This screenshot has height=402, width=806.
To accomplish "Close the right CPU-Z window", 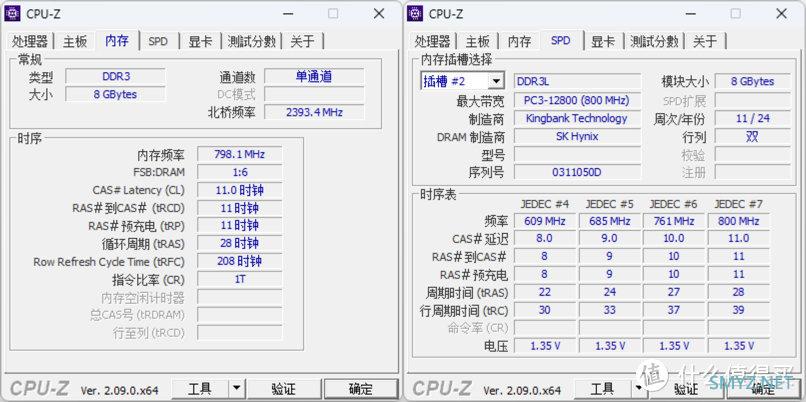I will point(781,14).
